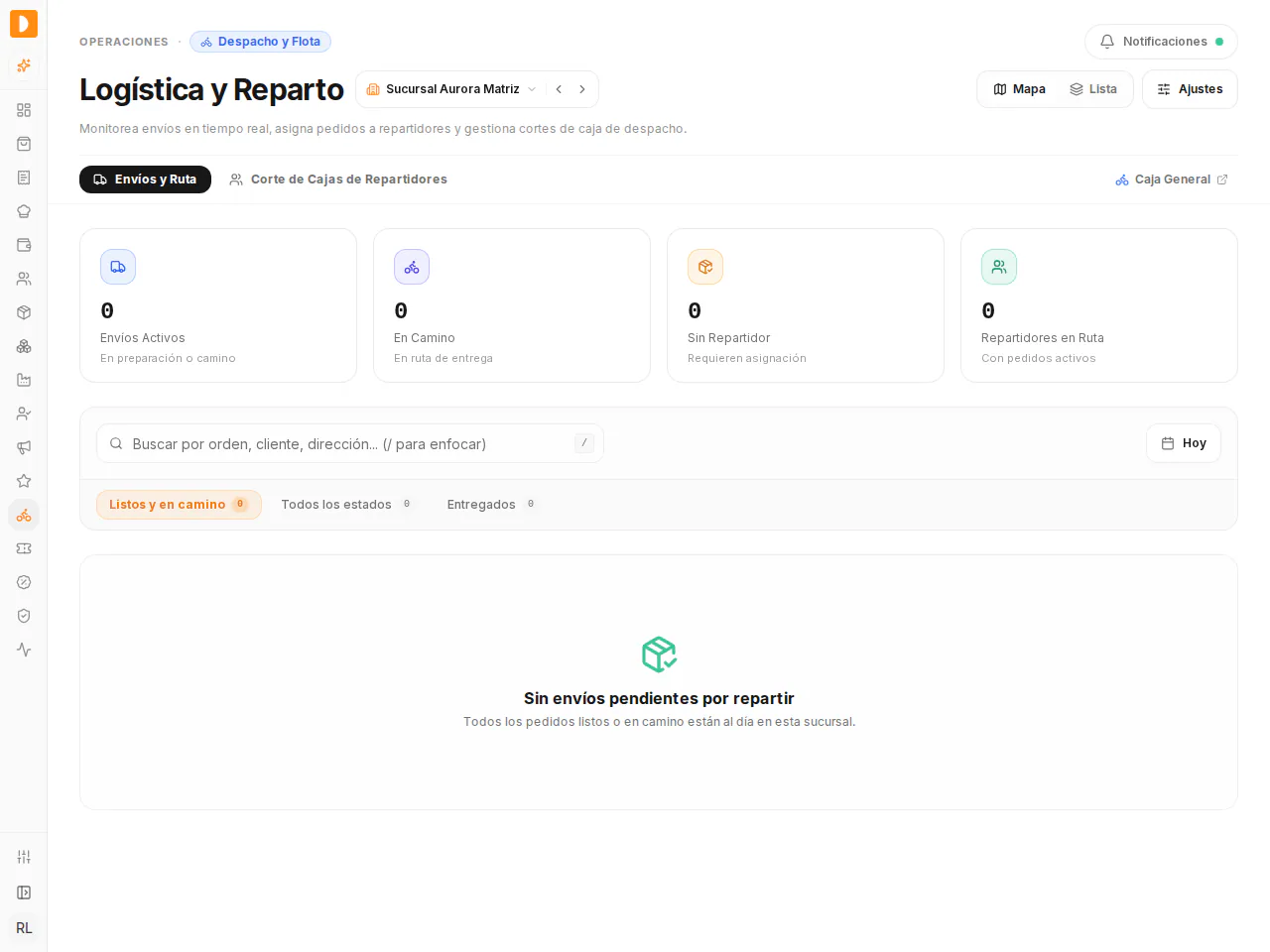Open the wallet icon in sidebar

(x=24, y=245)
